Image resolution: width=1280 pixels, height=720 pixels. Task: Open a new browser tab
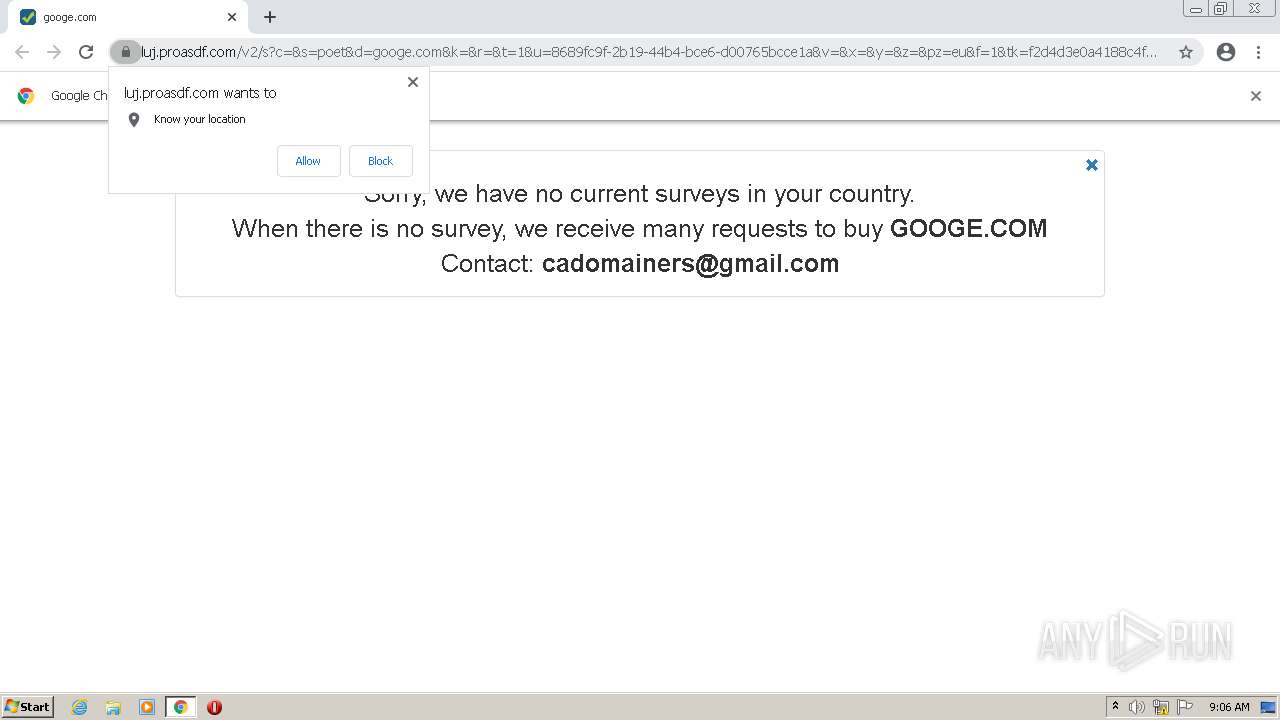(x=270, y=17)
